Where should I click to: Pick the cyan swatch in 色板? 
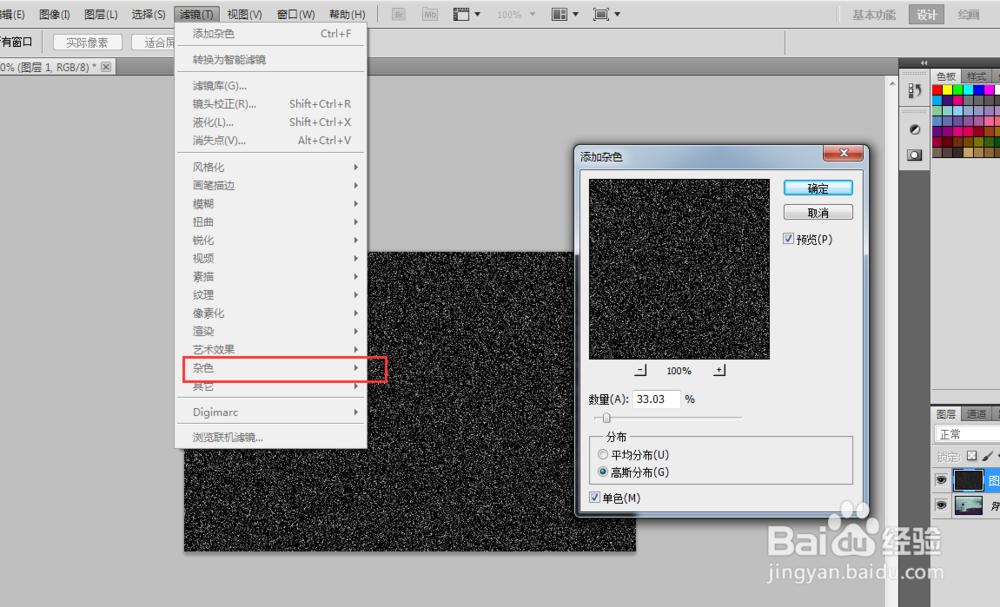(x=968, y=90)
